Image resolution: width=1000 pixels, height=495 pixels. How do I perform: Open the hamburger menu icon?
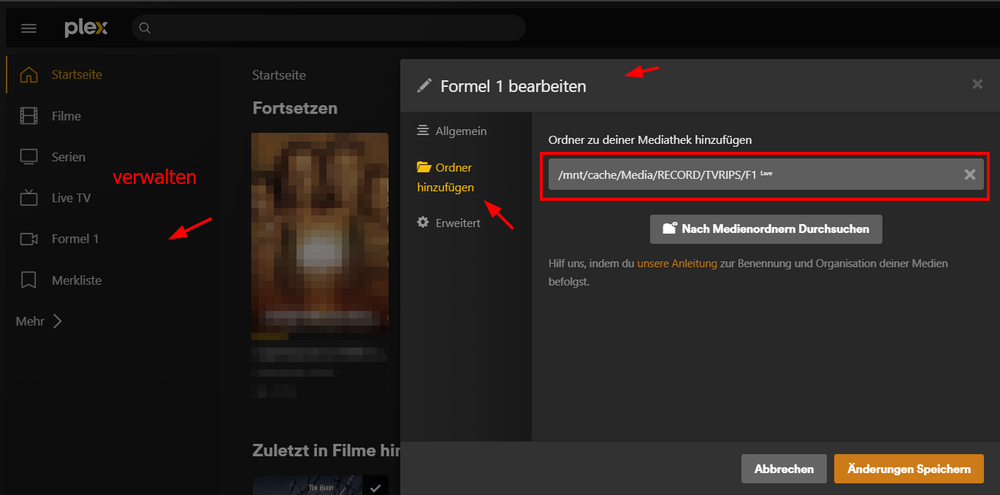[29, 29]
